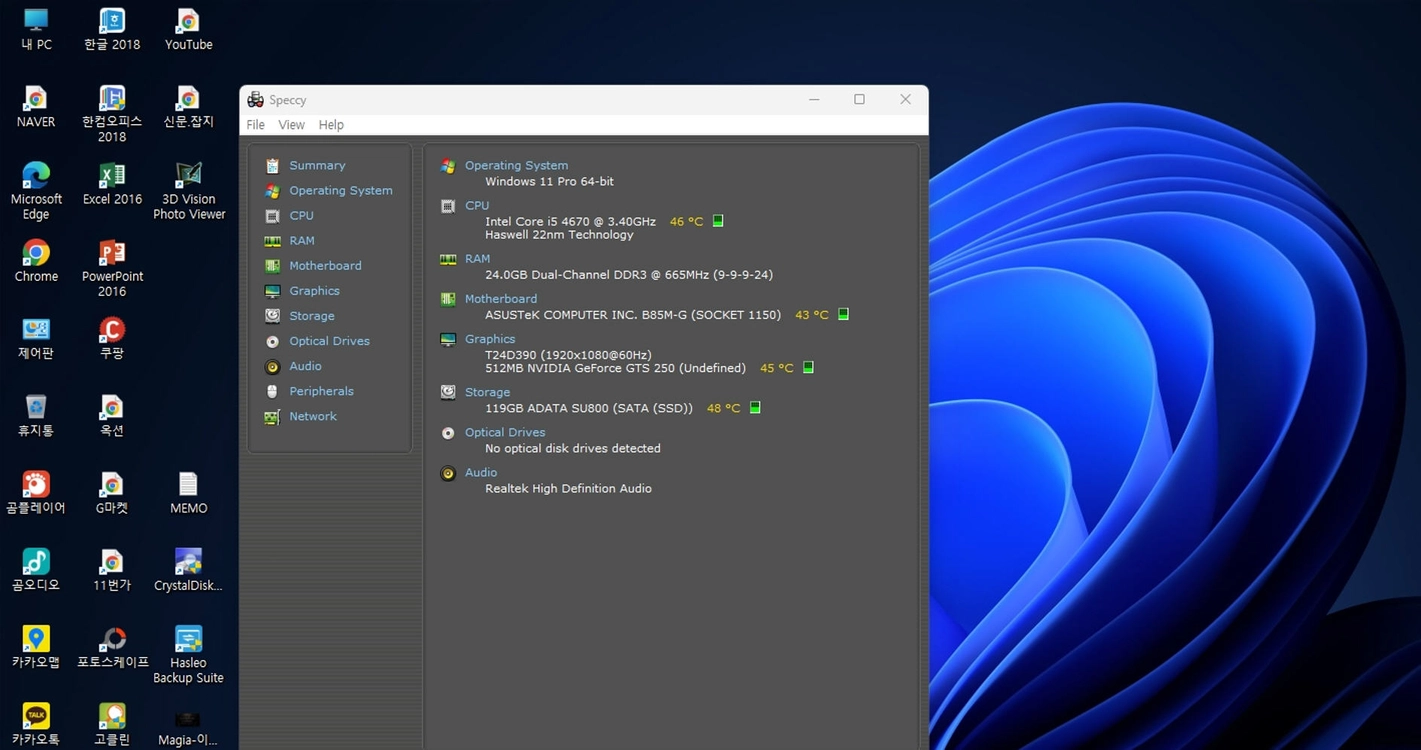
Task: Go to the Motherboard section in sidebar
Action: pyautogui.click(x=325, y=266)
